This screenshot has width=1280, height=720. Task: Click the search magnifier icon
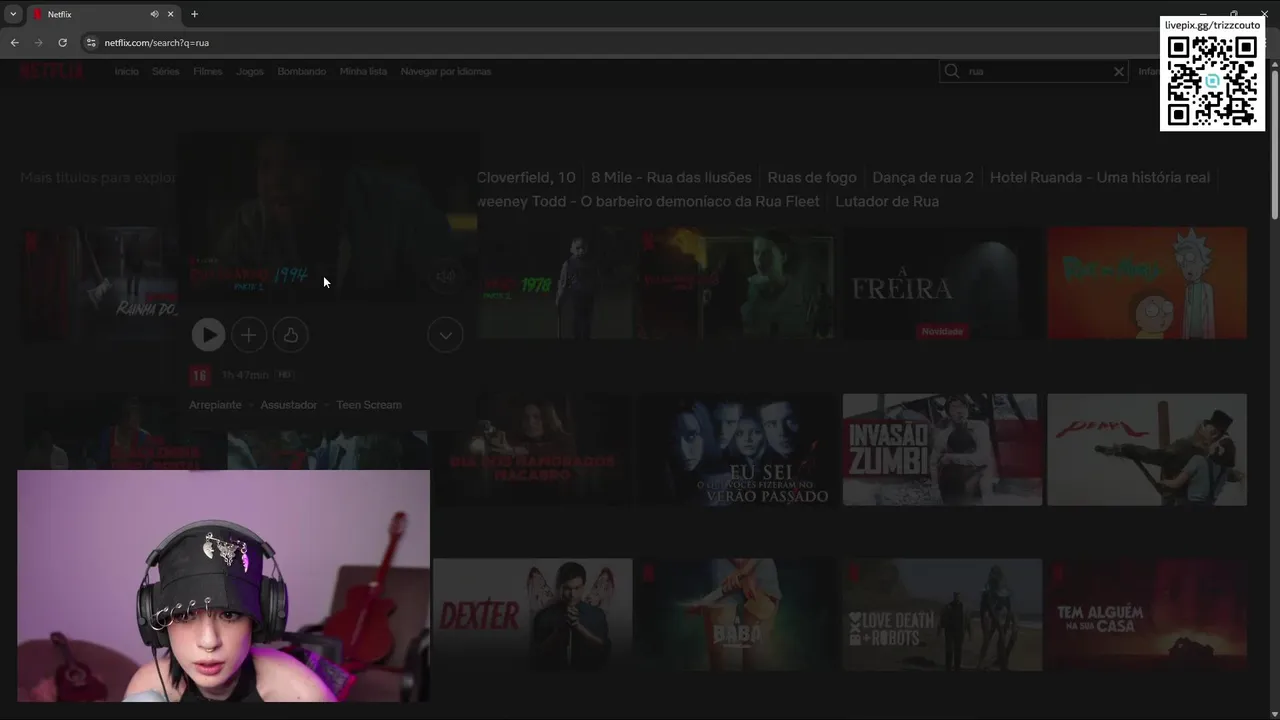[952, 71]
